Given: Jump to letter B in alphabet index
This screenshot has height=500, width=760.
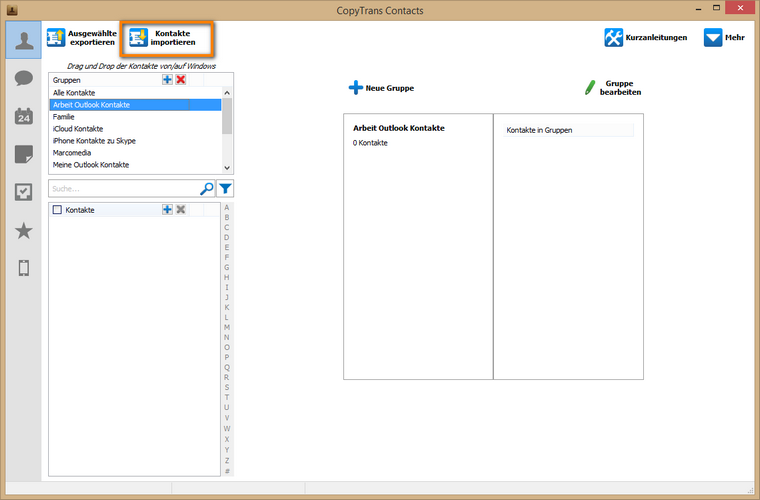Looking at the screenshot, I should (x=227, y=218).
